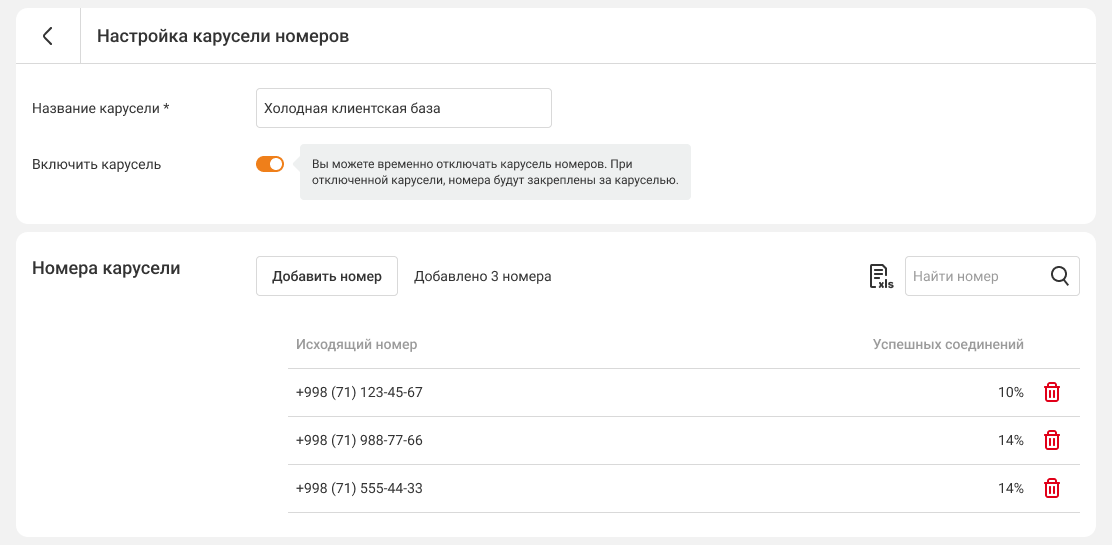Delete number +998 (71) 988-77-66

pyautogui.click(x=1052, y=441)
